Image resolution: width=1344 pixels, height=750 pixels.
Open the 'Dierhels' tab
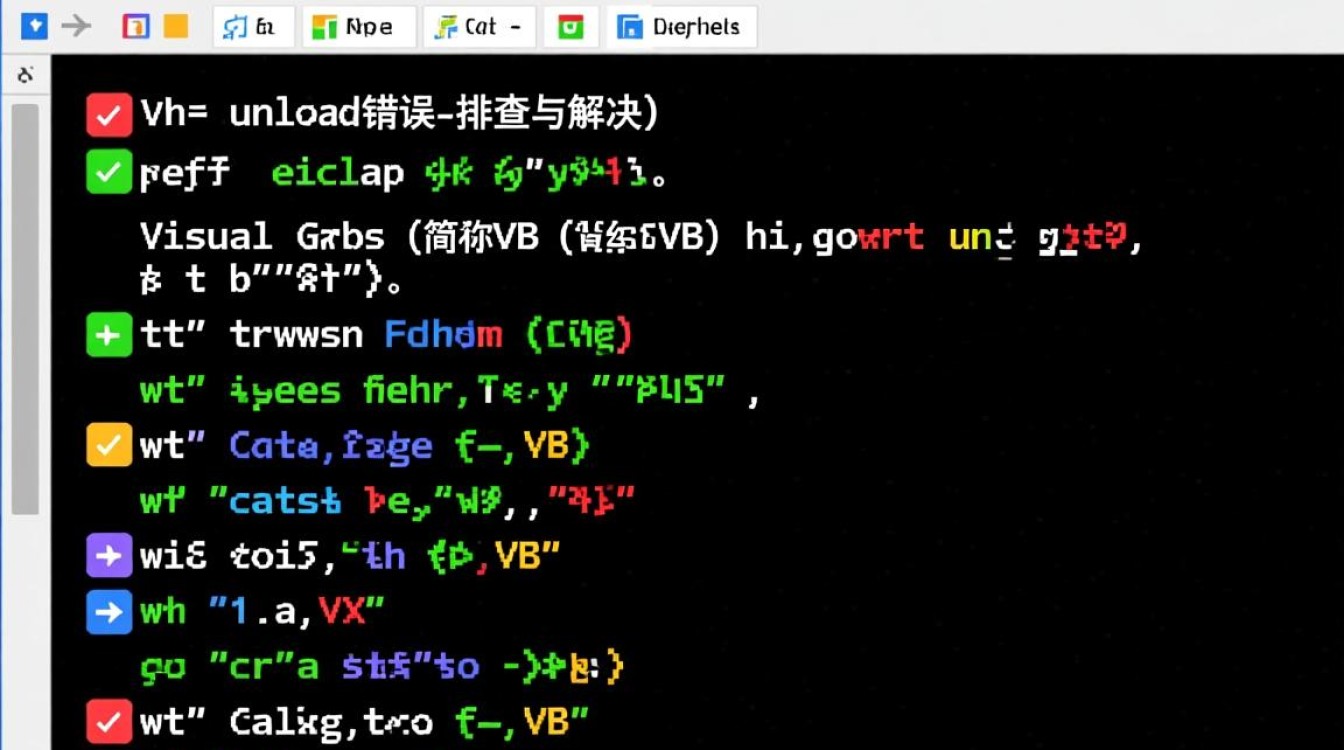point(681,27)
